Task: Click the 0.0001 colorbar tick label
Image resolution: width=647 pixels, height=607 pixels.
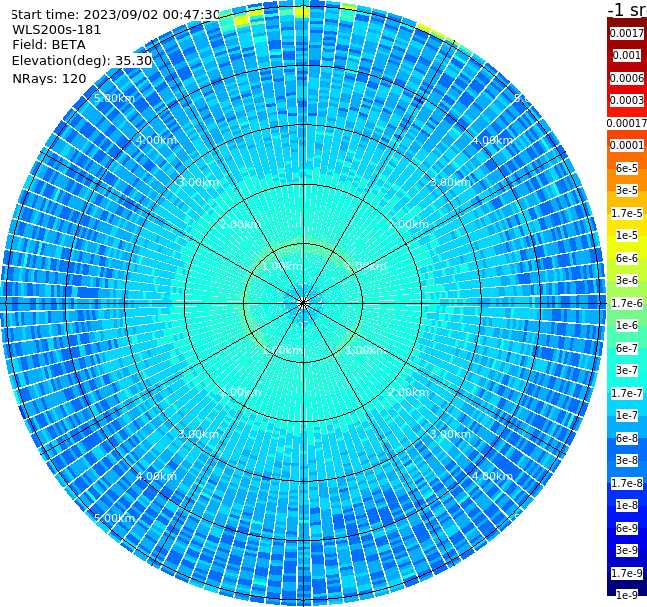Action: 627,145
